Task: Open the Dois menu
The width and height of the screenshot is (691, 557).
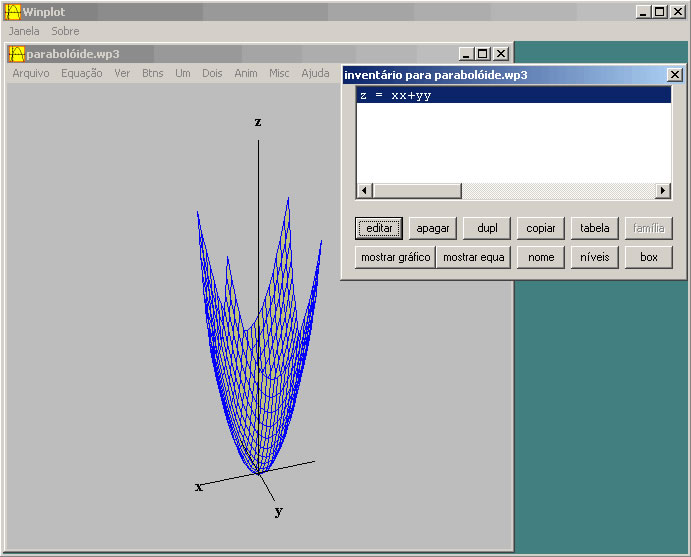Action: [212, 73]
